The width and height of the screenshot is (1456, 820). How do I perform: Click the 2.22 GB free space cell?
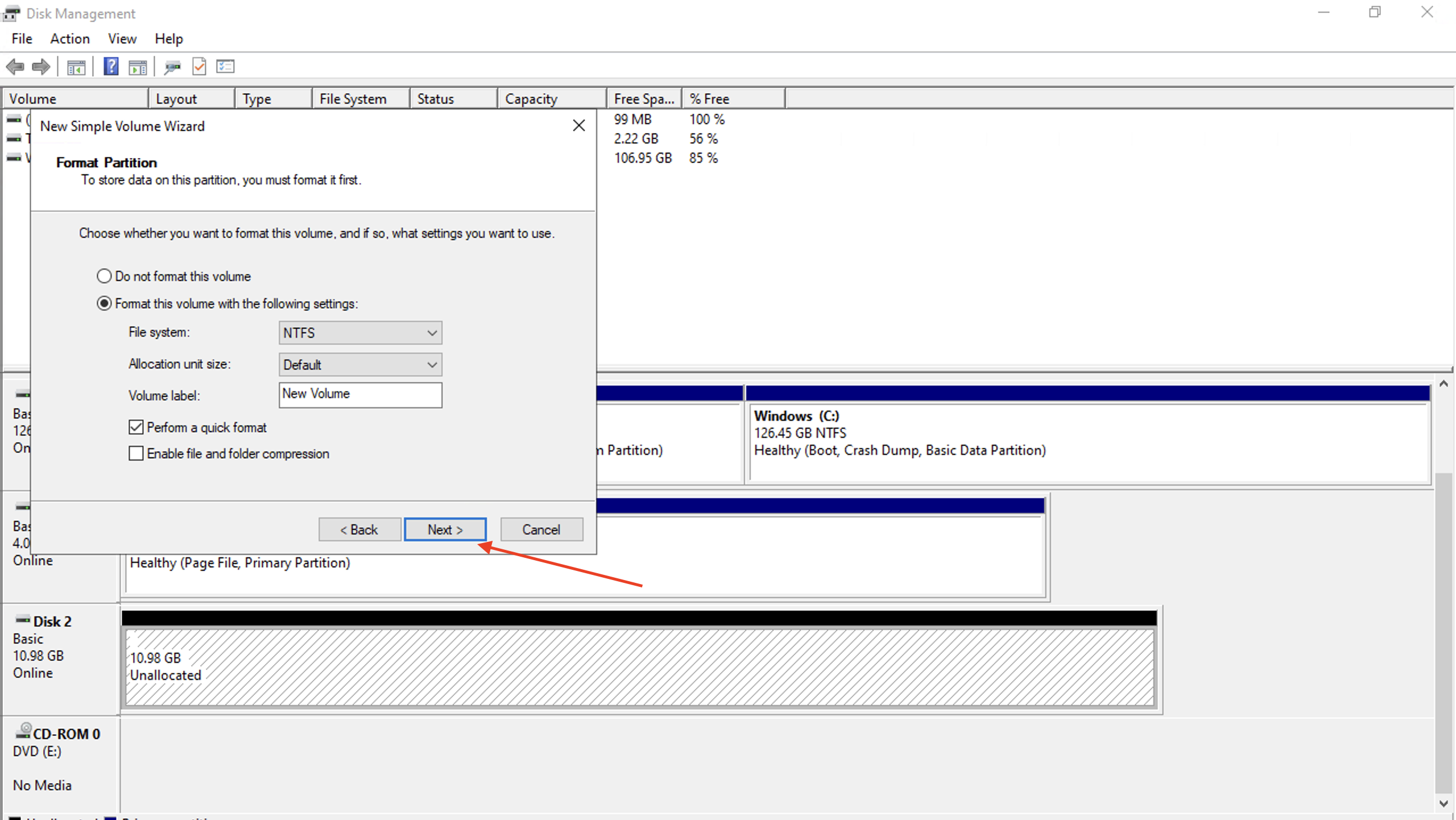coord(636,139)
